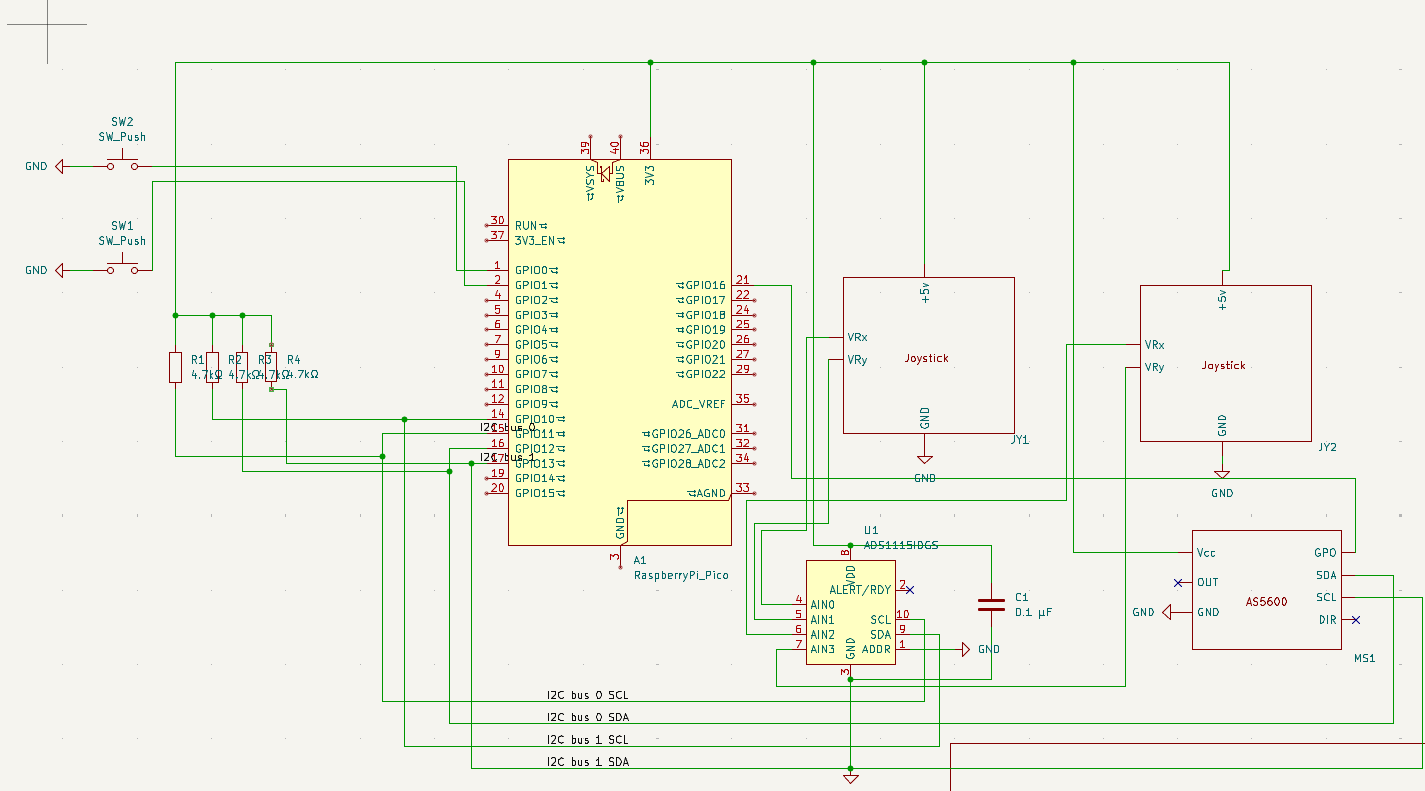The height and width of the screenshot is (791, 1425).
Task: Select the AS5600 sensor name text
Action: (x=1266, y=602)
